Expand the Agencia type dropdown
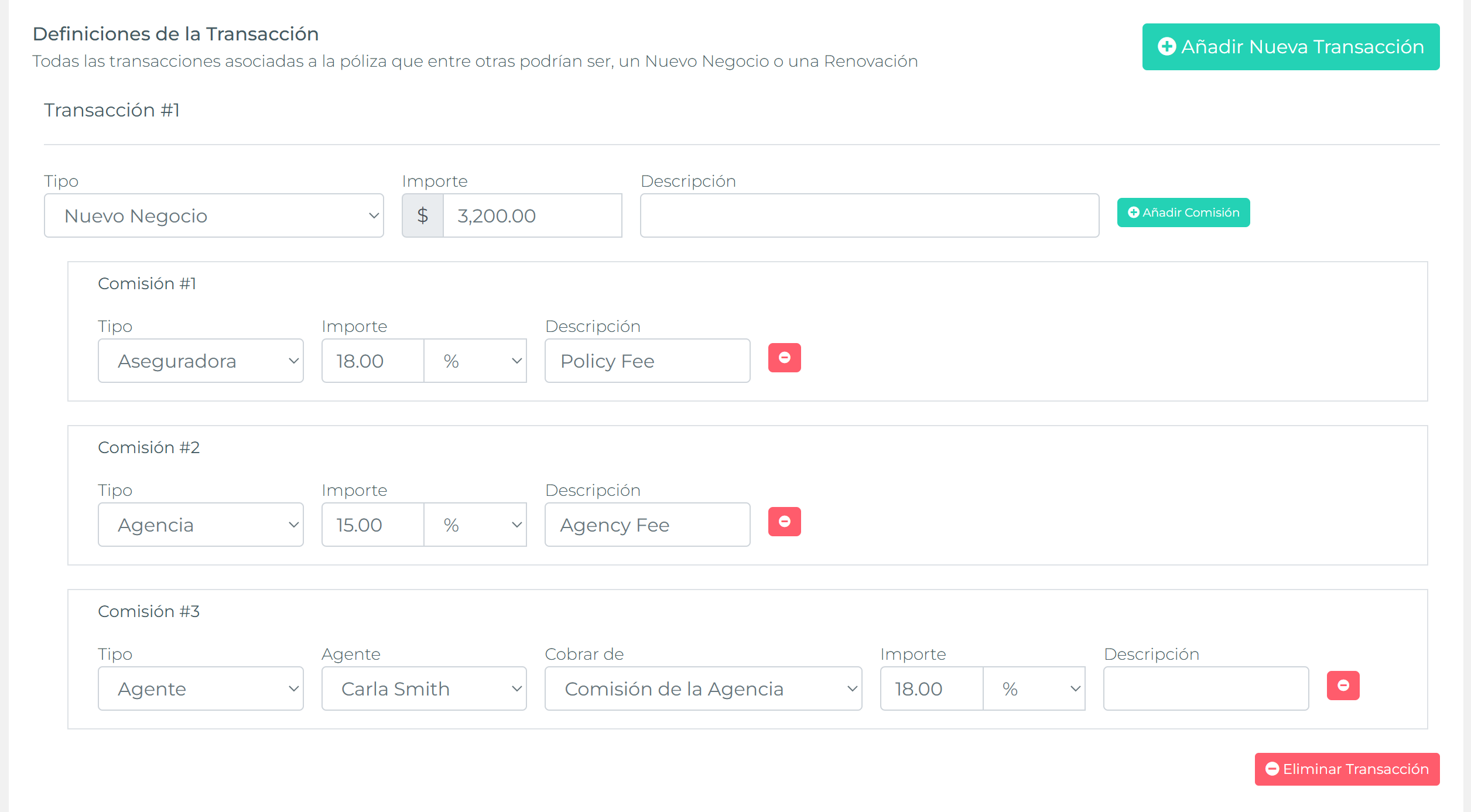This screenshot has width=1471, height=812. [200, 525]
